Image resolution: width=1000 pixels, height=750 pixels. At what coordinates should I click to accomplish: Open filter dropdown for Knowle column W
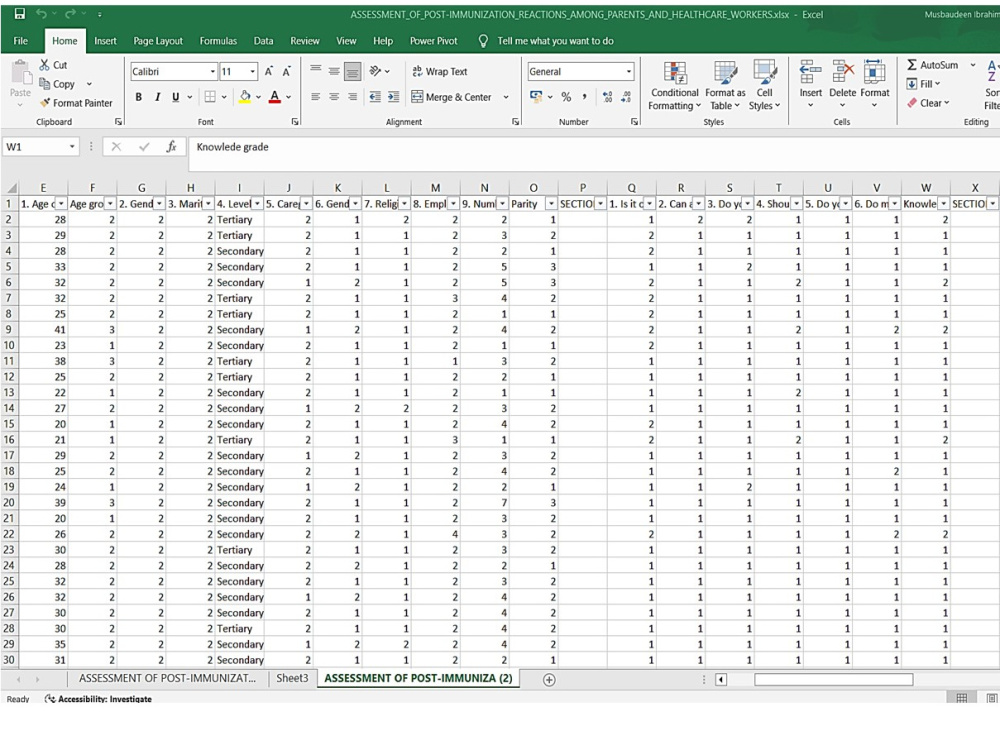pyautogui.click(x=943, y=204)
